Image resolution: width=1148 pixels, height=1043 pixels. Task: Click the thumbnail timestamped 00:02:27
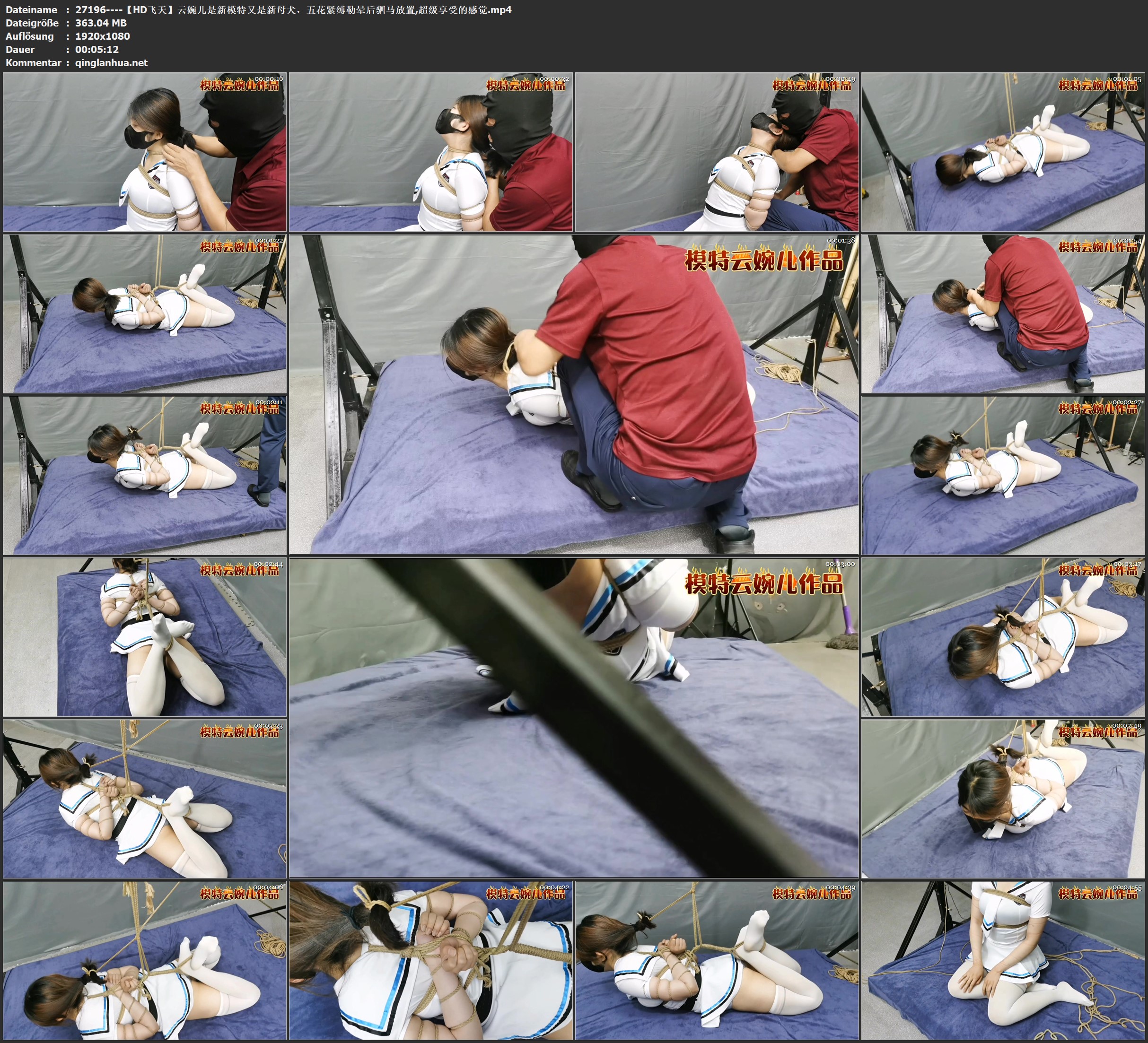(1003, 475)
